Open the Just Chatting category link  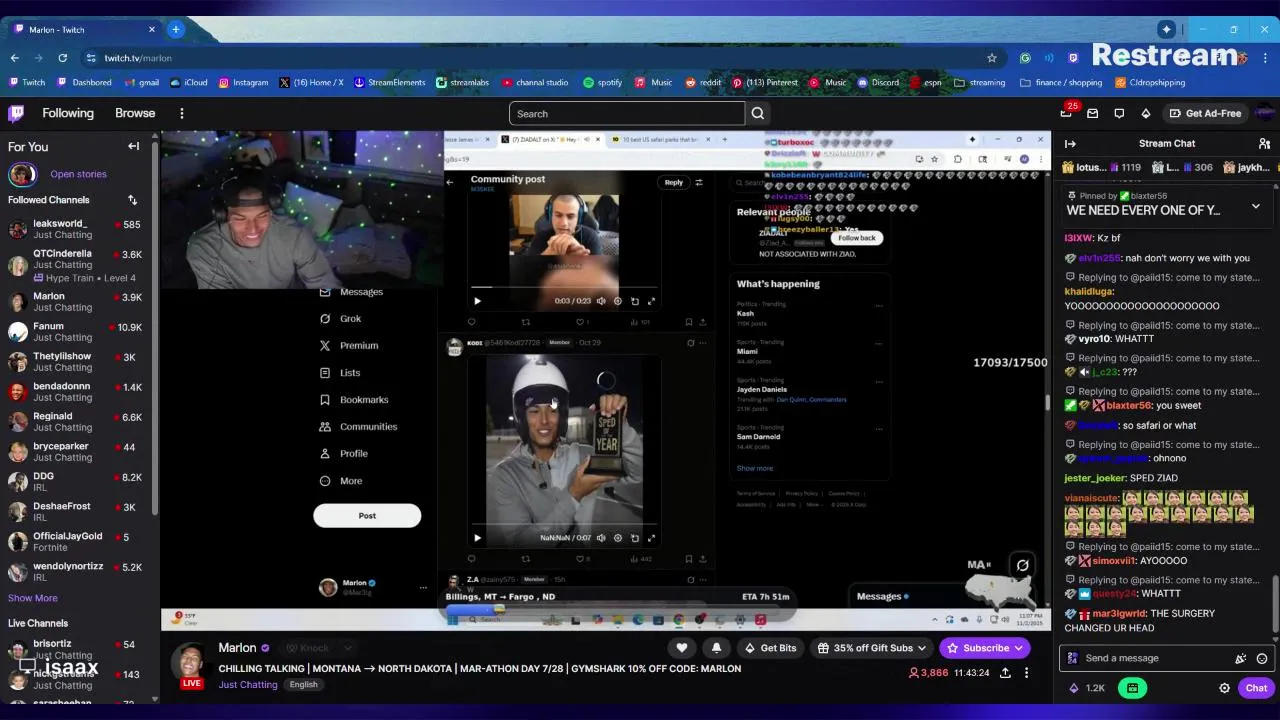(247, 685)
